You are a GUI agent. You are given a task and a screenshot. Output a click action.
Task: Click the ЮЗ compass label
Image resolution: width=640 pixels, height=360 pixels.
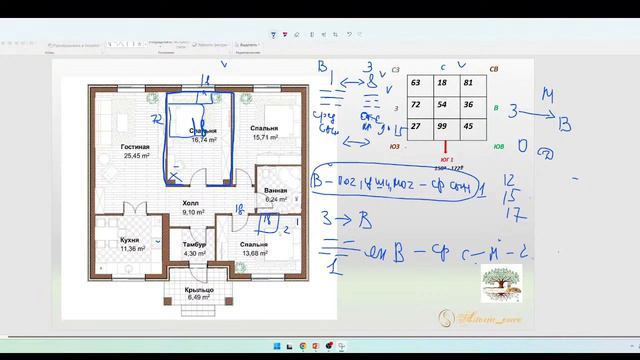coord(394,147)
